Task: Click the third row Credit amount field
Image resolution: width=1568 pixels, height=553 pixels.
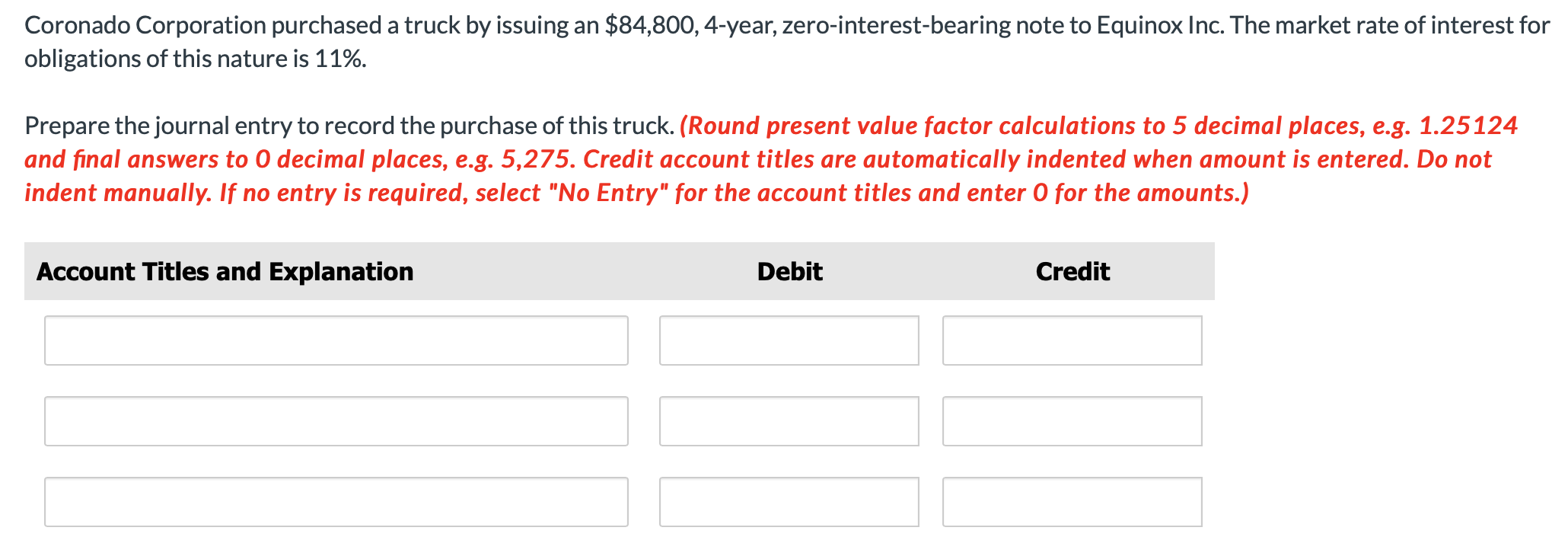Action: pyautogui.click(x=1072, y=500)
